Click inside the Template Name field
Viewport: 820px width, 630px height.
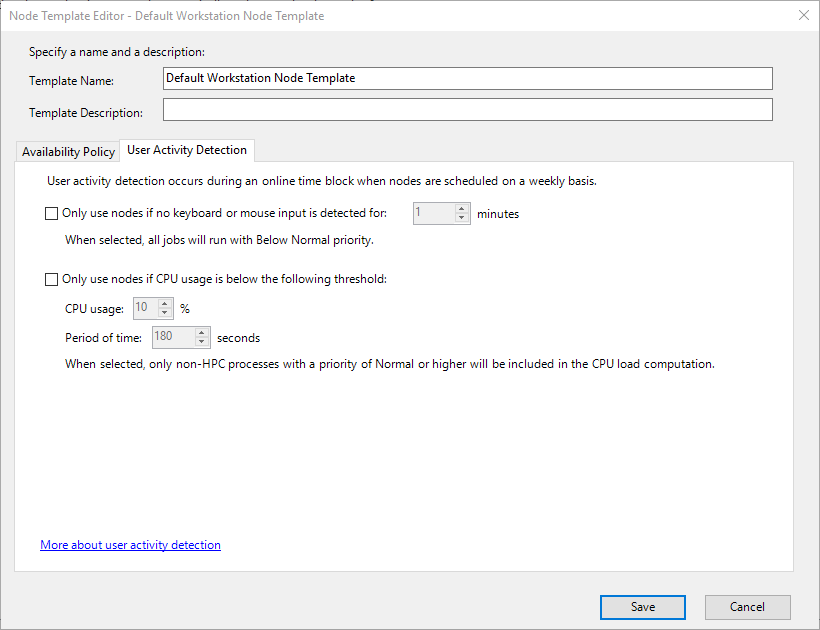pyautogui.click(x=467, y=78)
